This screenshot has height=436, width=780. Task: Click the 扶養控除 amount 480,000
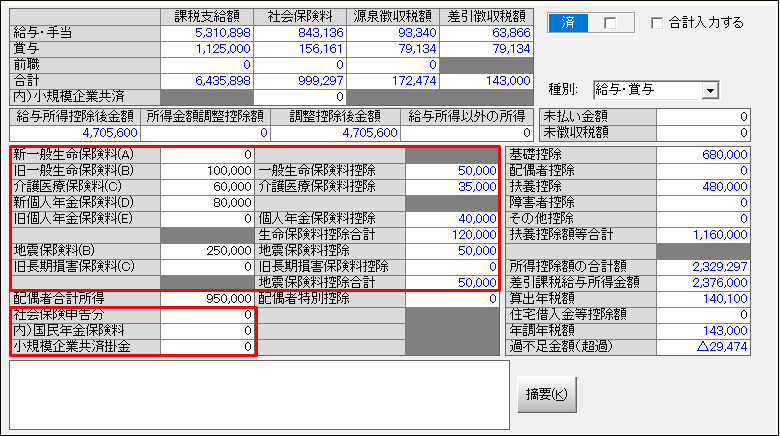[x=703, y=186]
